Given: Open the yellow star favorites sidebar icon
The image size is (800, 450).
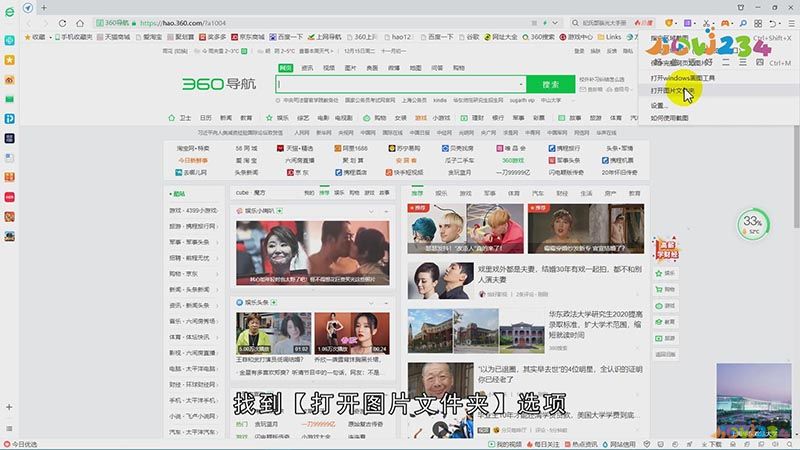Looking at the screenshot, I should coord(9,60).
